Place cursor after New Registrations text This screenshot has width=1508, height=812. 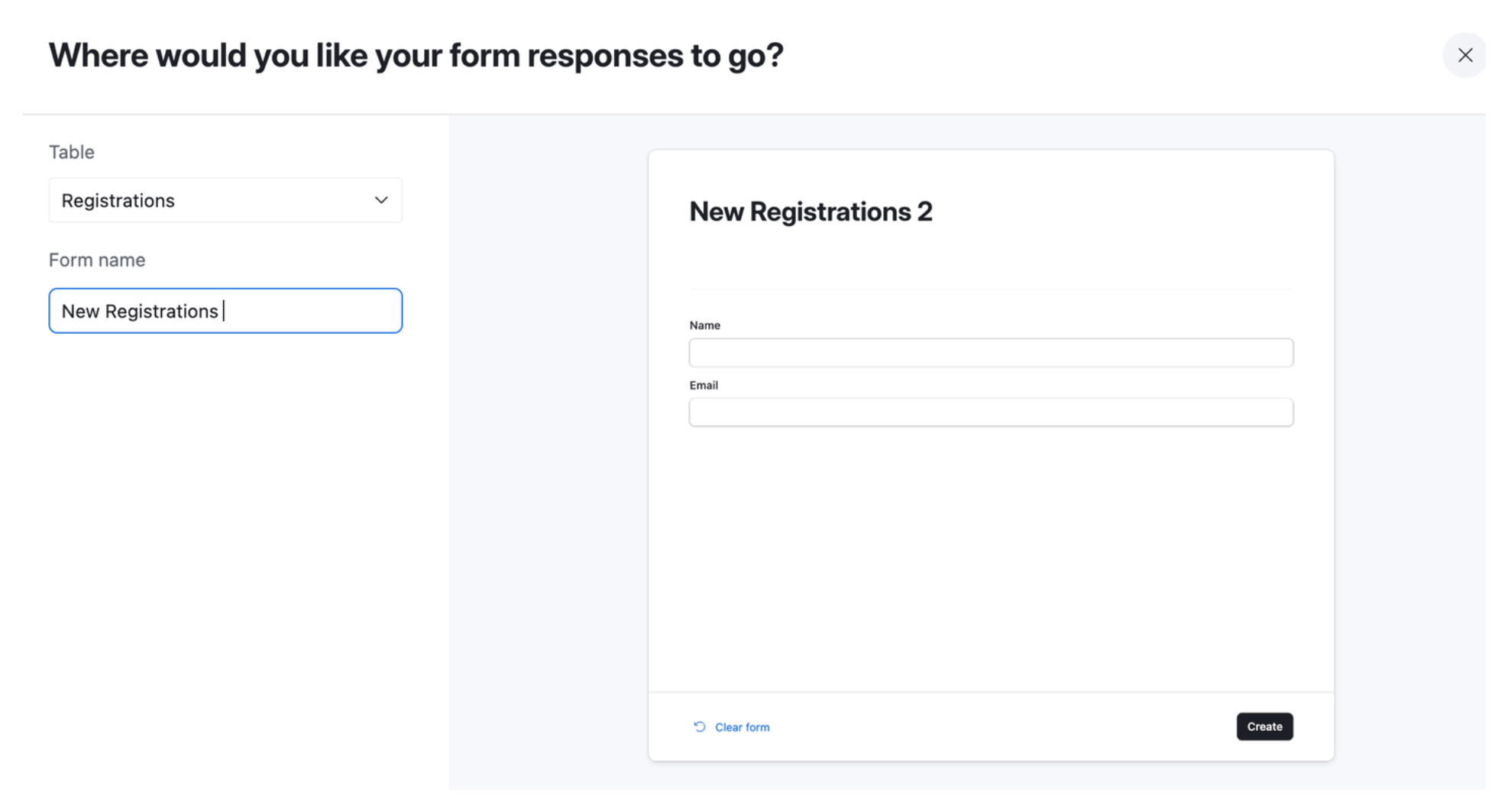tap(223, 311)
